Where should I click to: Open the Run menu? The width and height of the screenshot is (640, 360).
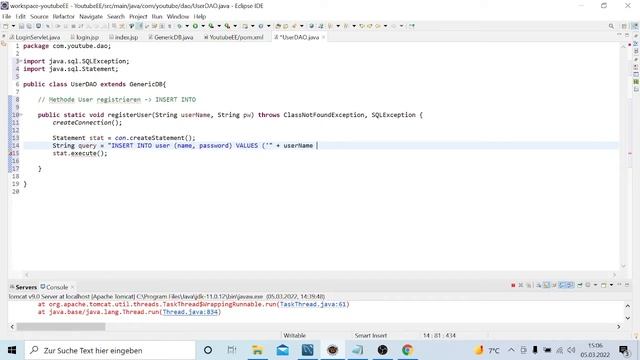157,16
